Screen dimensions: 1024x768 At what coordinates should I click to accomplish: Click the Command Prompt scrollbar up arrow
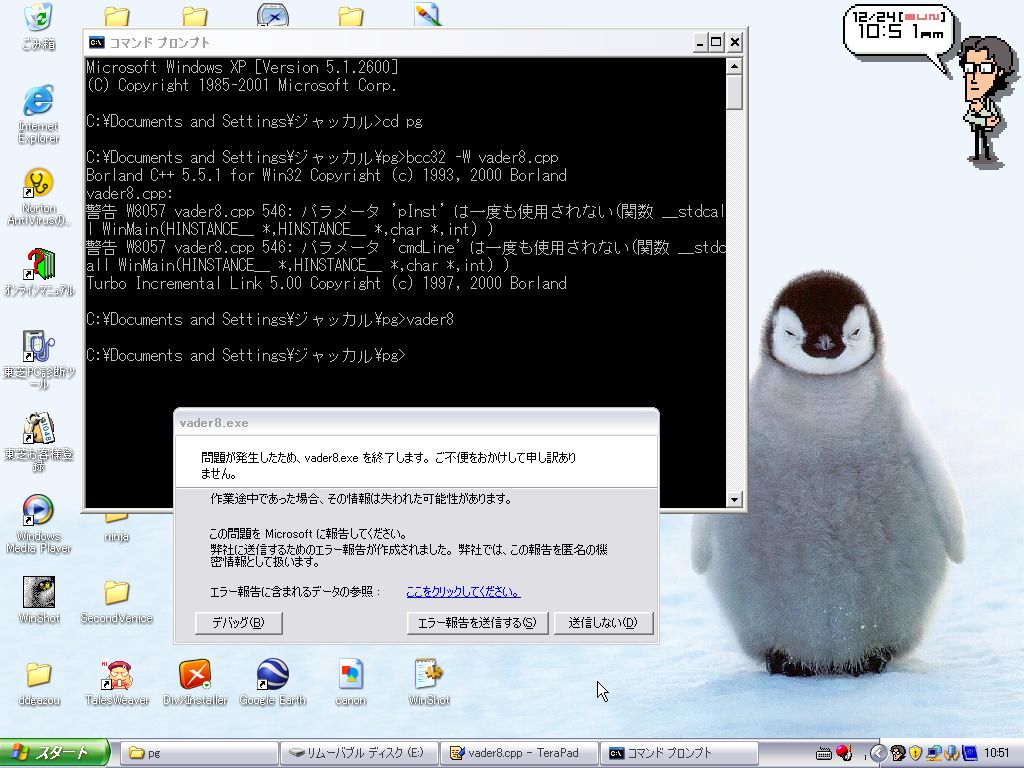734,66
